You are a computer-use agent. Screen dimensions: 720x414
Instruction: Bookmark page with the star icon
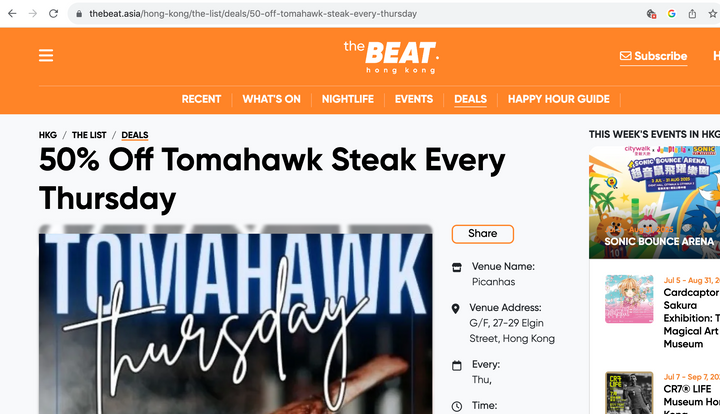713,14
